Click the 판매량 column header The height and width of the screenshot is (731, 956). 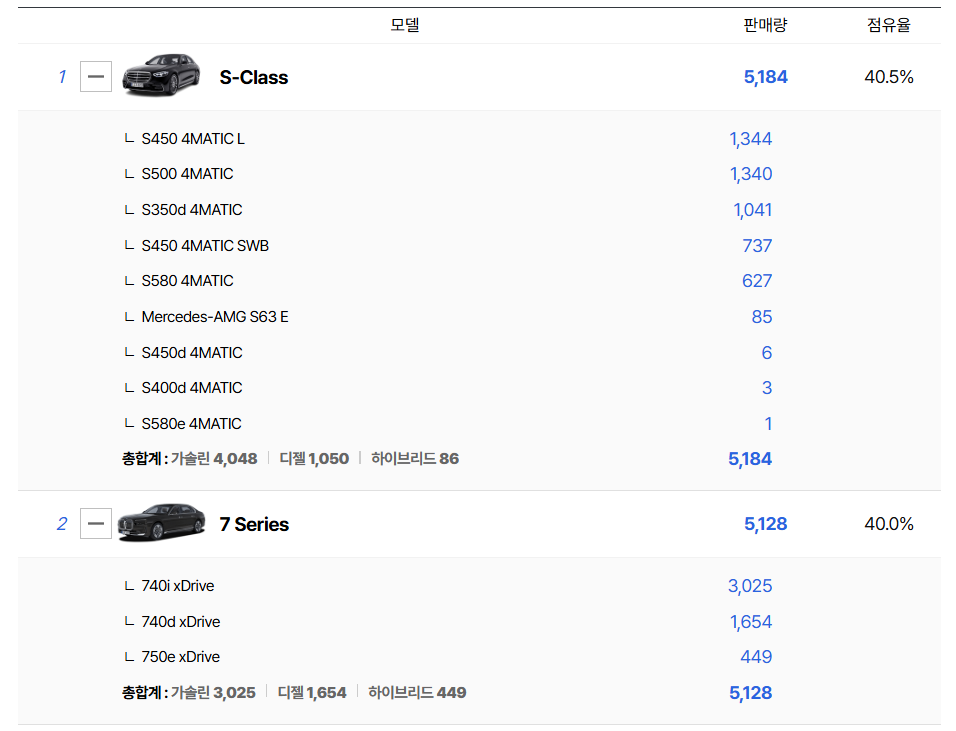coord(765,25)
